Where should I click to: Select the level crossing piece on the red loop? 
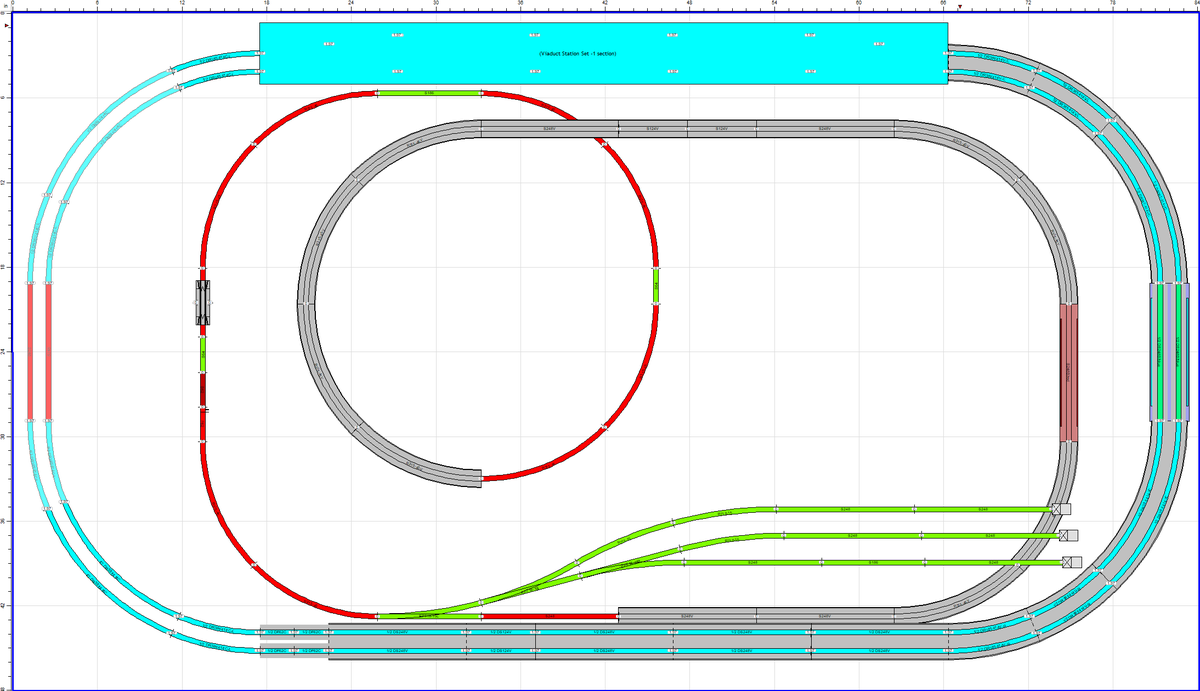click(x=203, y=302)
